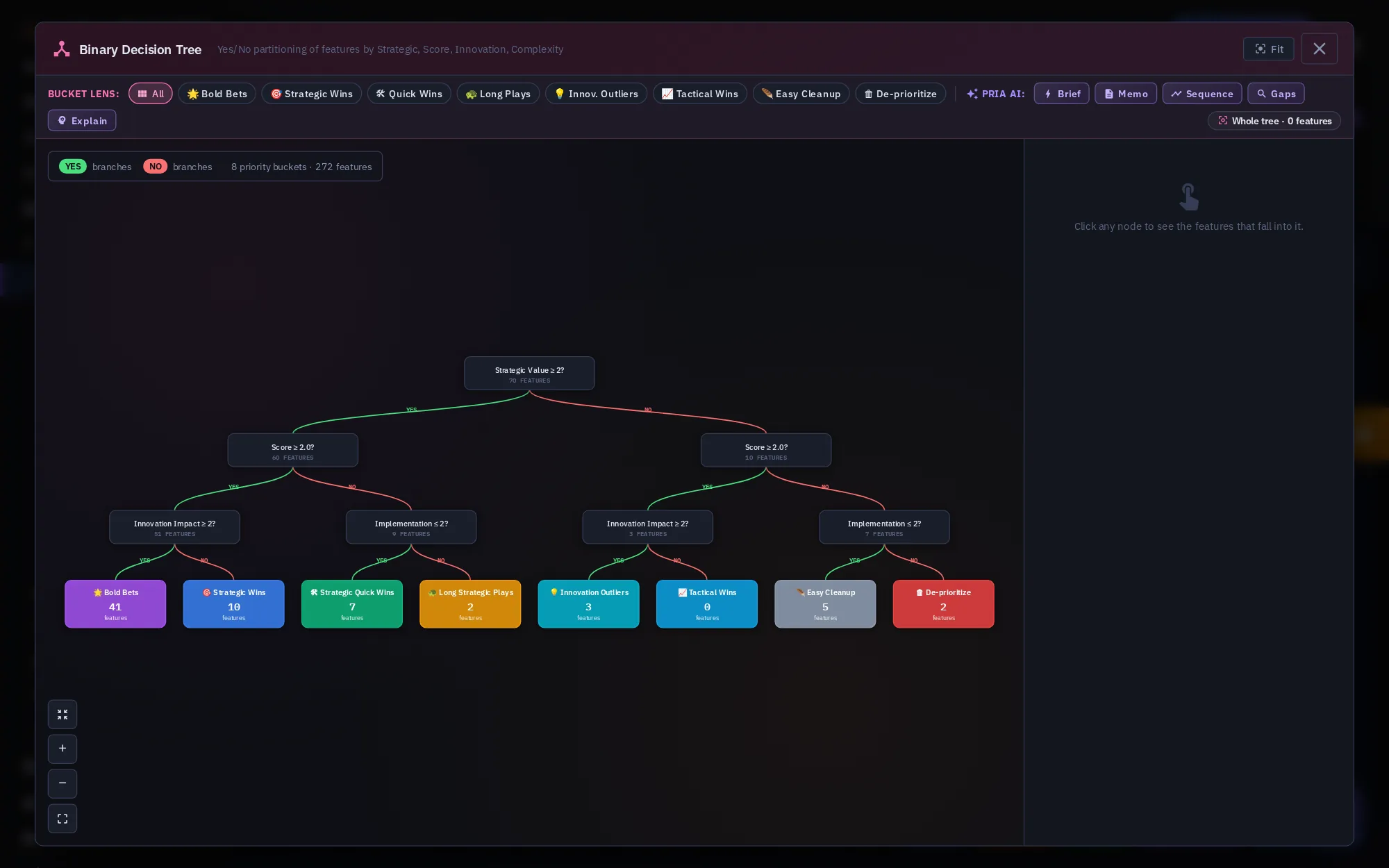The image size is (1389, 868).
Task: Filter by Strategic Wins lens
Action: (x=311, y=94)
